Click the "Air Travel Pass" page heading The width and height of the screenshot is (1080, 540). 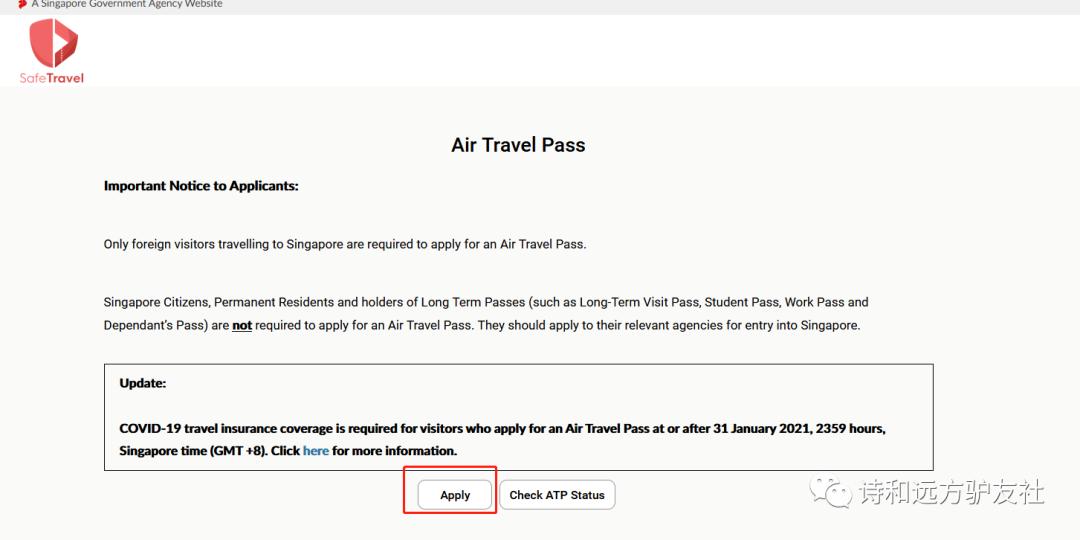518,145
